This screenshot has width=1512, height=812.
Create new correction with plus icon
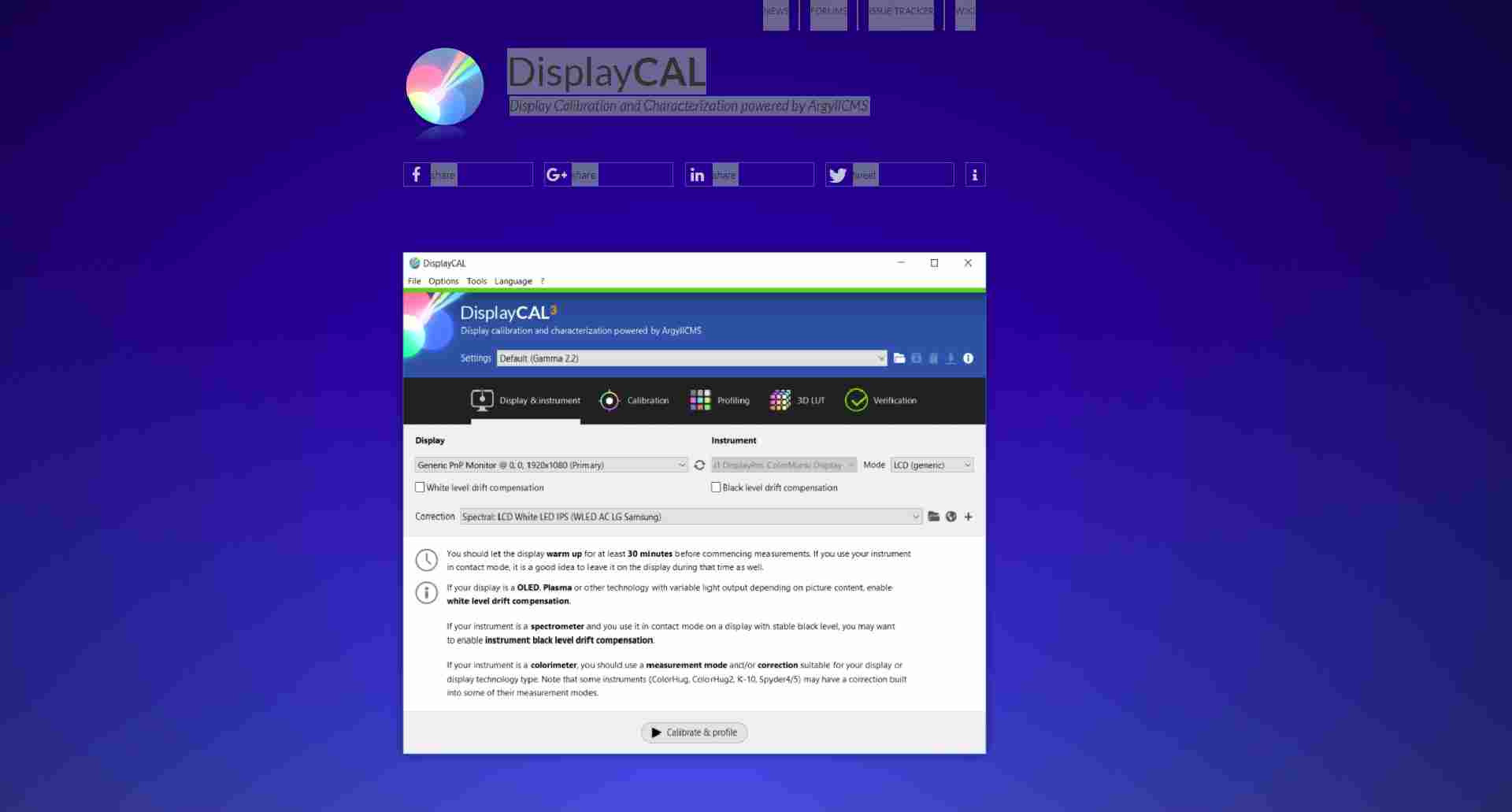tap(969, 517)
